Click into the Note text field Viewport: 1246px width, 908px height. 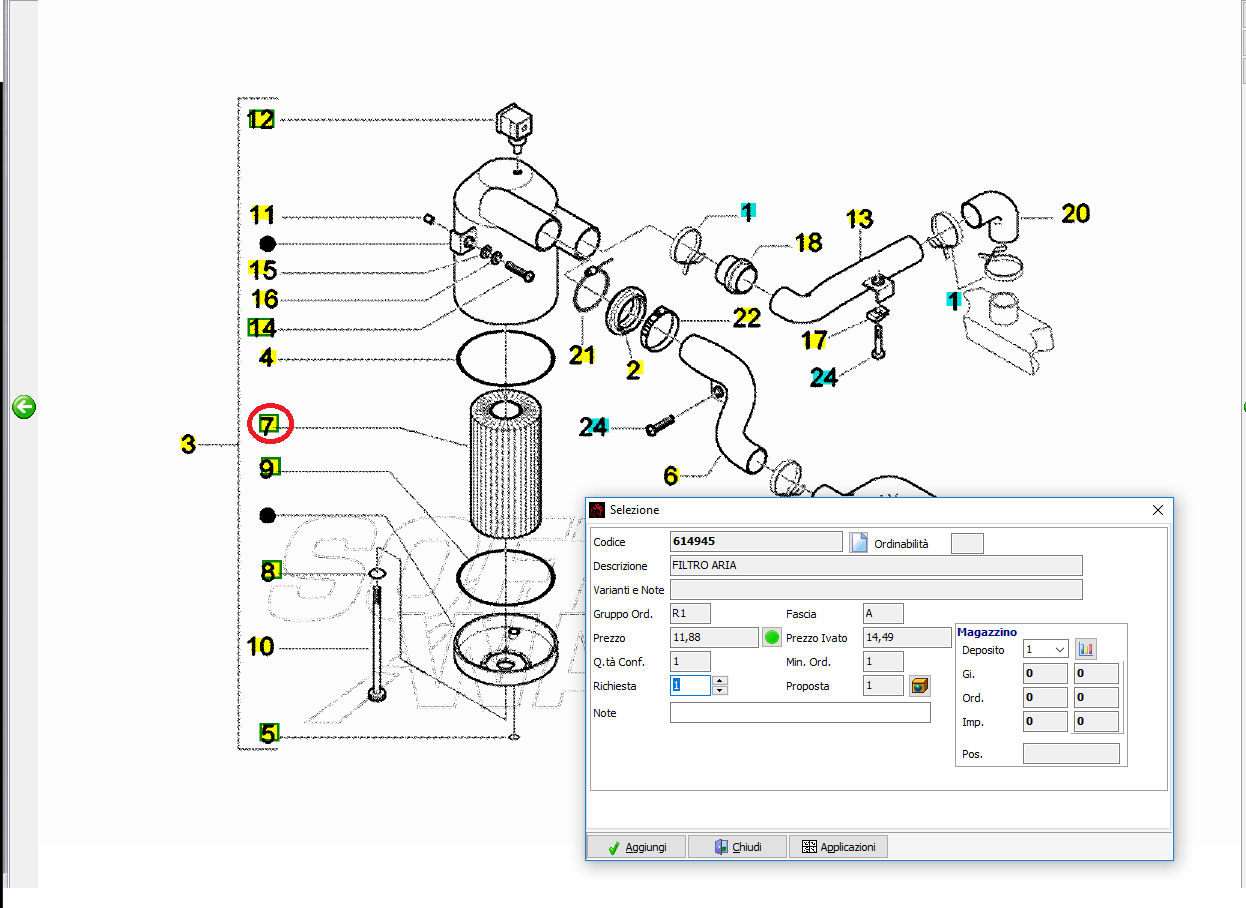point(799,713)
